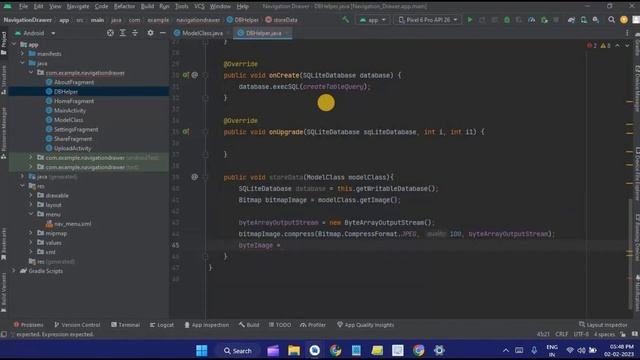Image resolution: width=640 pixels, height=360 pixels.
Task: Select DBHelper class in project tree
Action: tap(66, 91)
